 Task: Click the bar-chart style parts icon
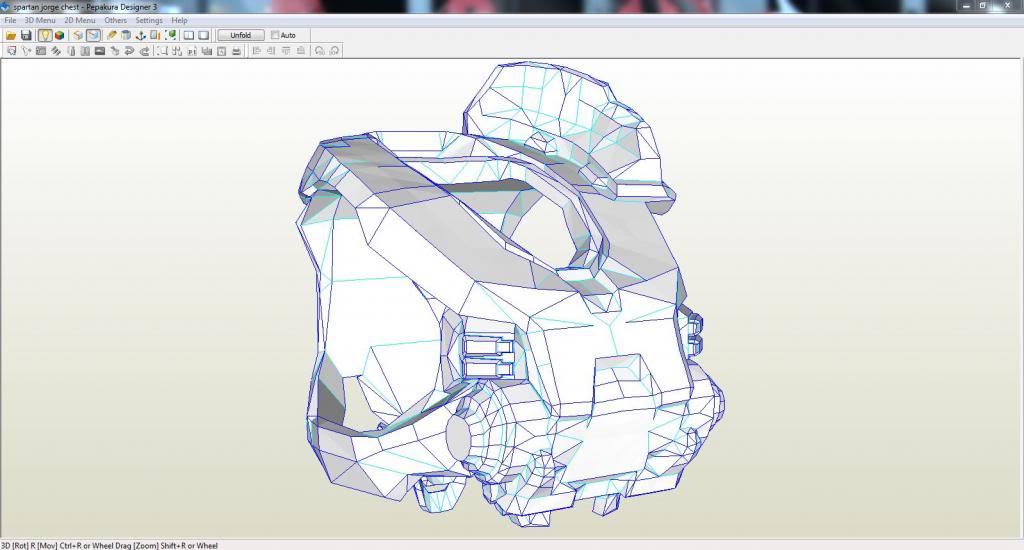click(x=206, y=51)
